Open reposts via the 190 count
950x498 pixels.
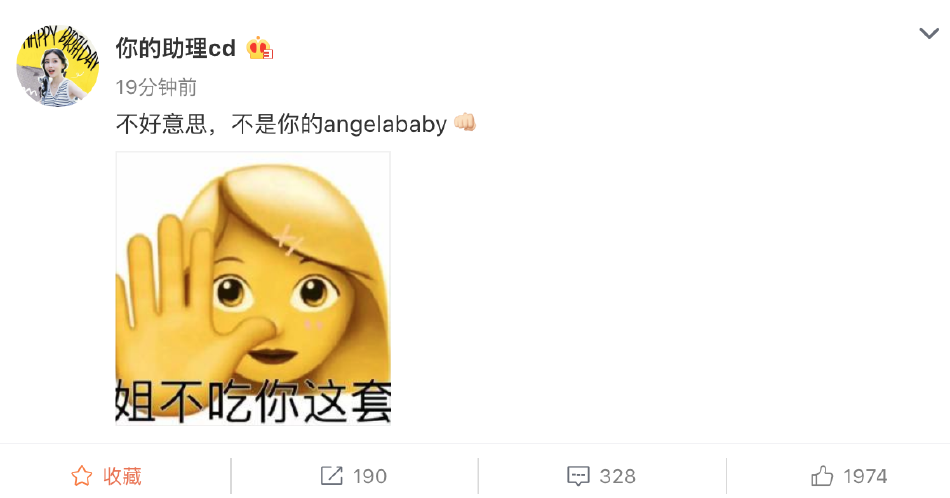[370, 477]
